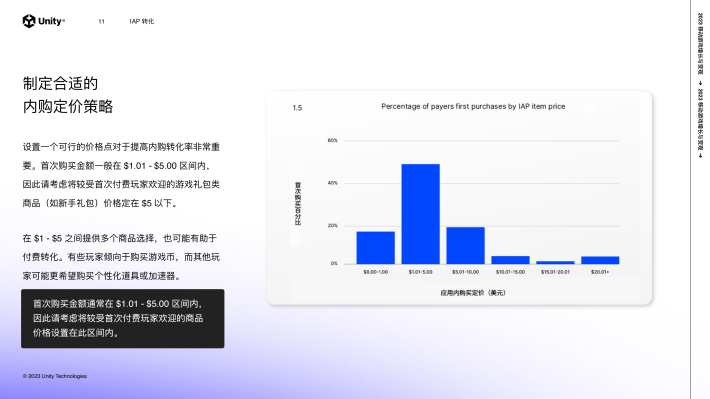This screenshot has height=399, width=710.
Task: Select the $0.00-1.00 bar in chart
Action: click(375, 248)
